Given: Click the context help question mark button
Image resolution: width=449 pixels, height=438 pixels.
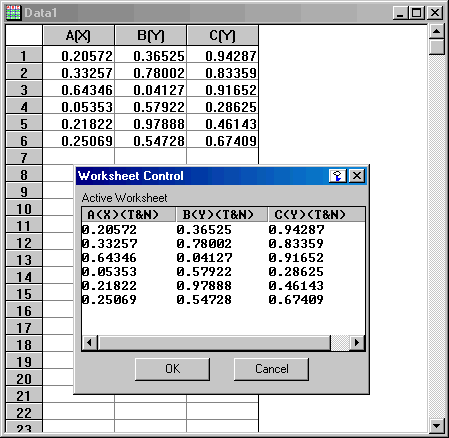Looking at the screenshot, I should tap(338, 176).
